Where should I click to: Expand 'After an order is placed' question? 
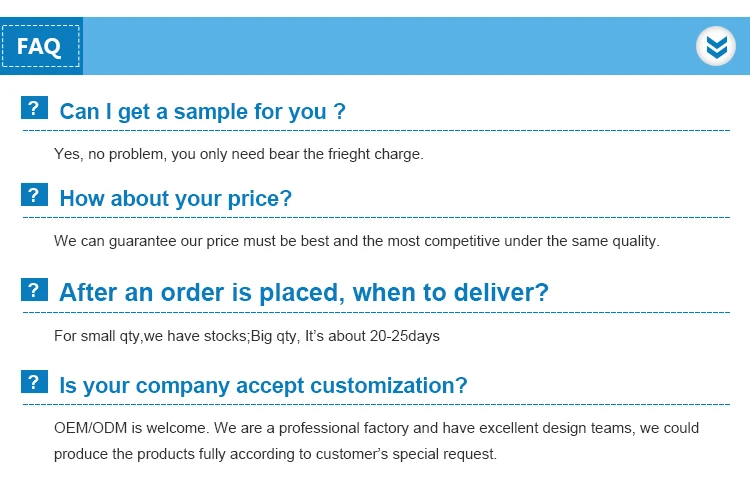(304, 293)
